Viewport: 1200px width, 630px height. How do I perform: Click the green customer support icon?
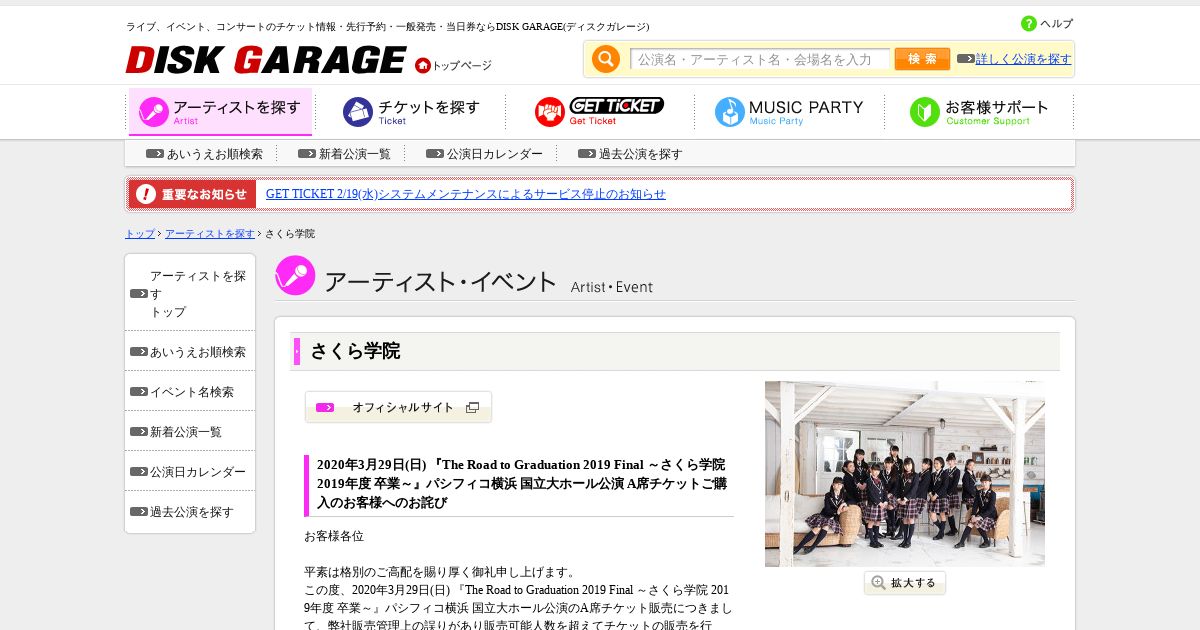click(925, 111)
